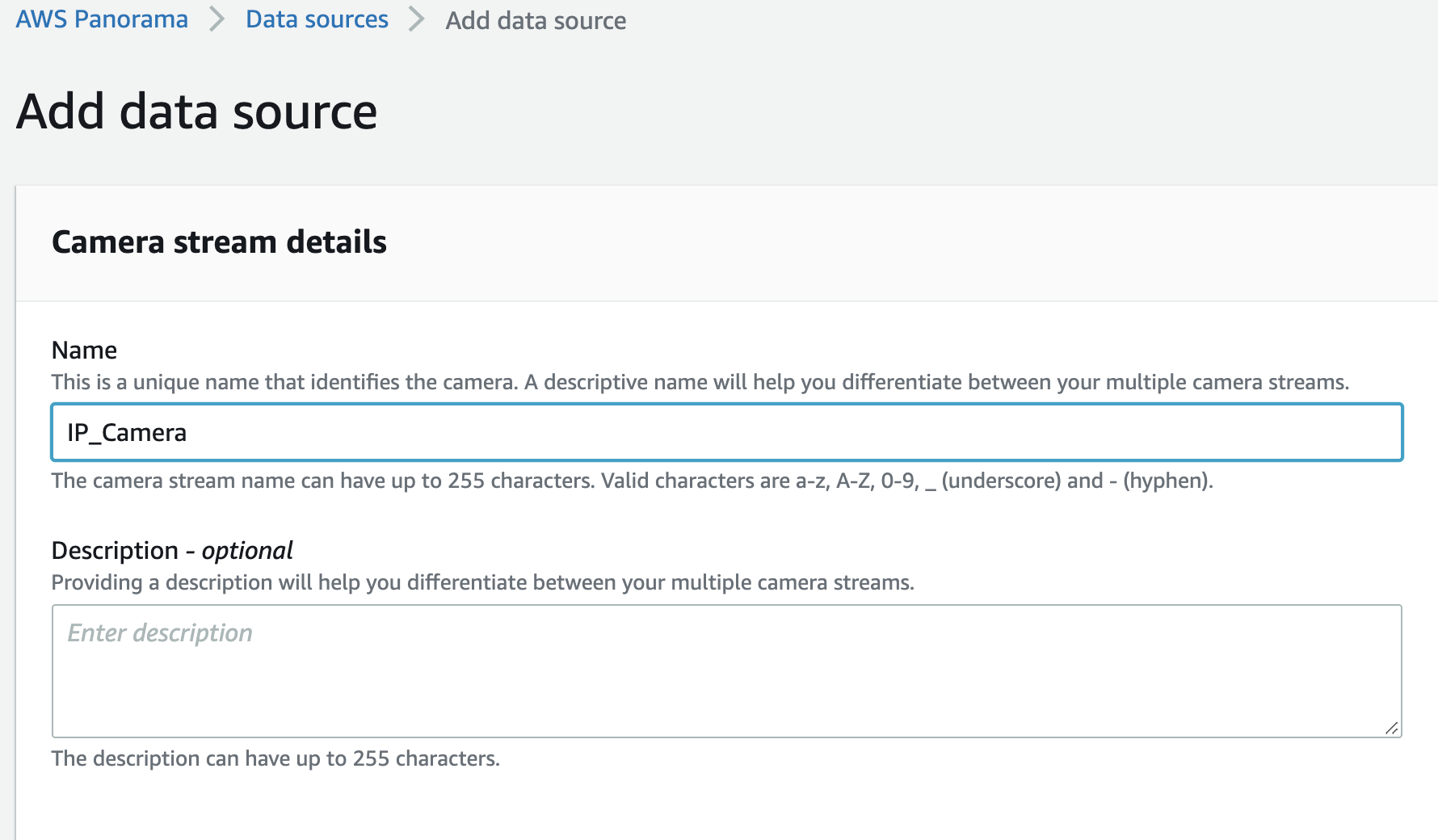Screen dimensions: 1438x840
Task: Click the description 255 characters limit note
Action: click(275, 758)
